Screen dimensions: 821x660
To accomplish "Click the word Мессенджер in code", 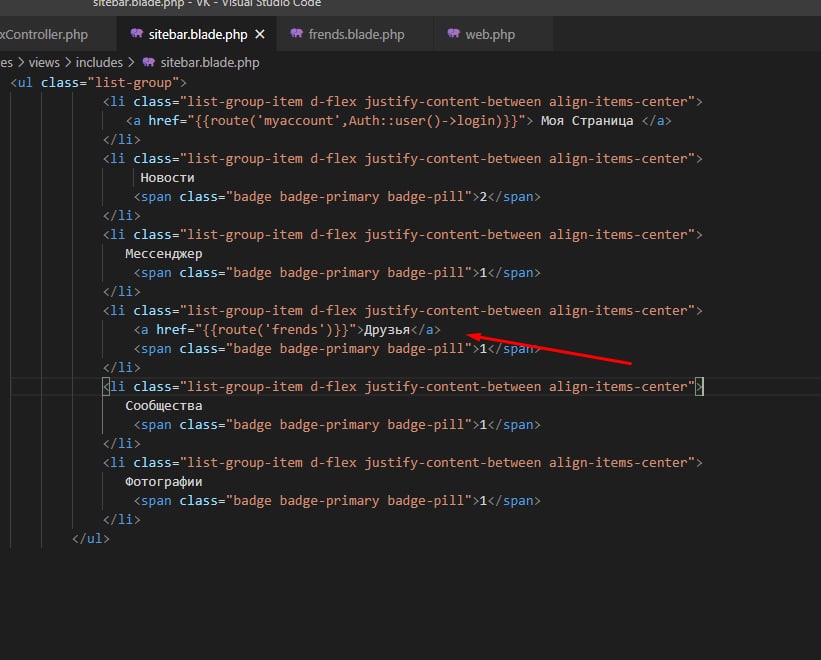I will 163,254.
